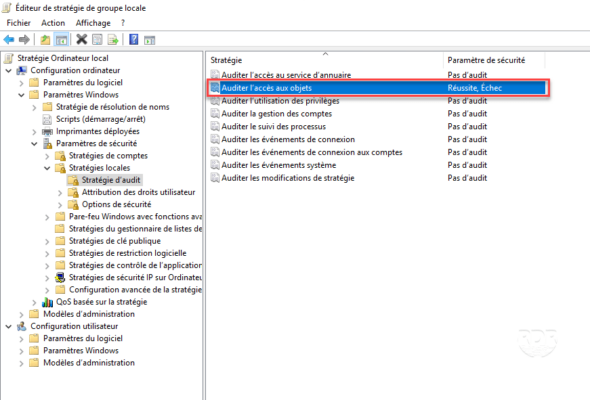This screenshot has width=590, height=400.
Task: Toggle the console tree pane icon
Action: point(61,40)
